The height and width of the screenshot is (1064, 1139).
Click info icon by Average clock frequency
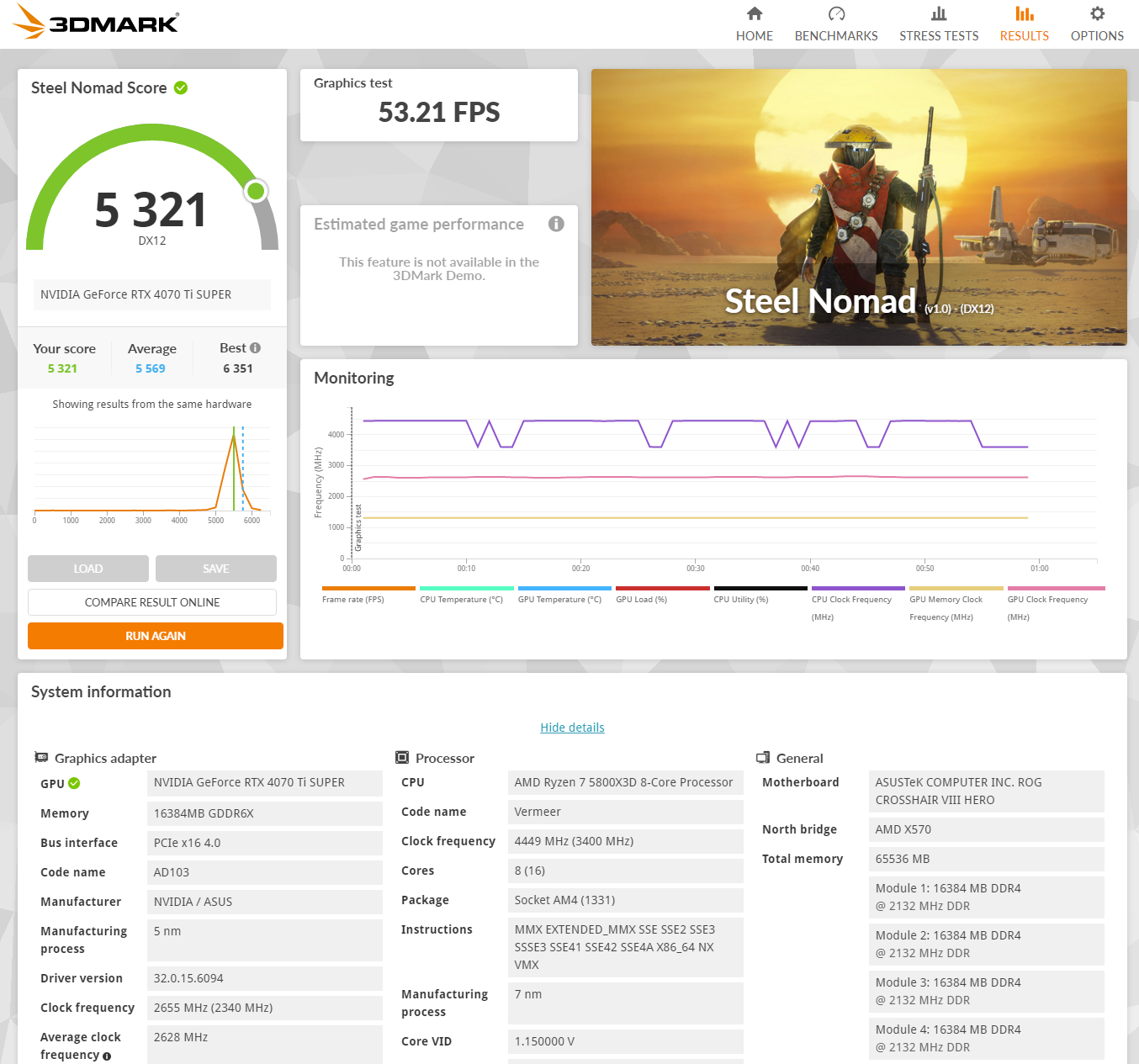(x=107, y=1056)
